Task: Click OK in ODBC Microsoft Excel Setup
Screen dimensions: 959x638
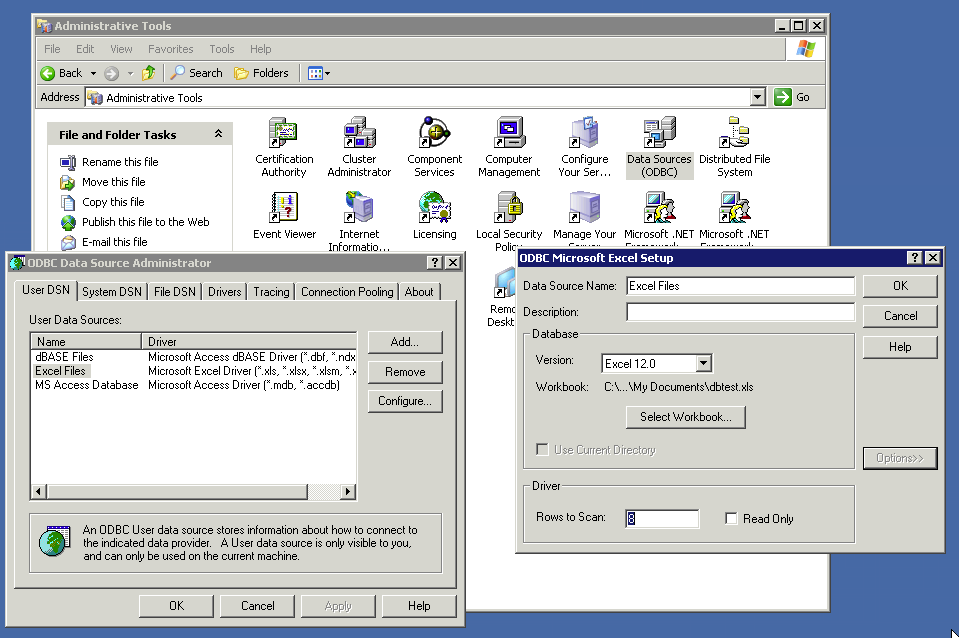Action: [x=900, y=286]
